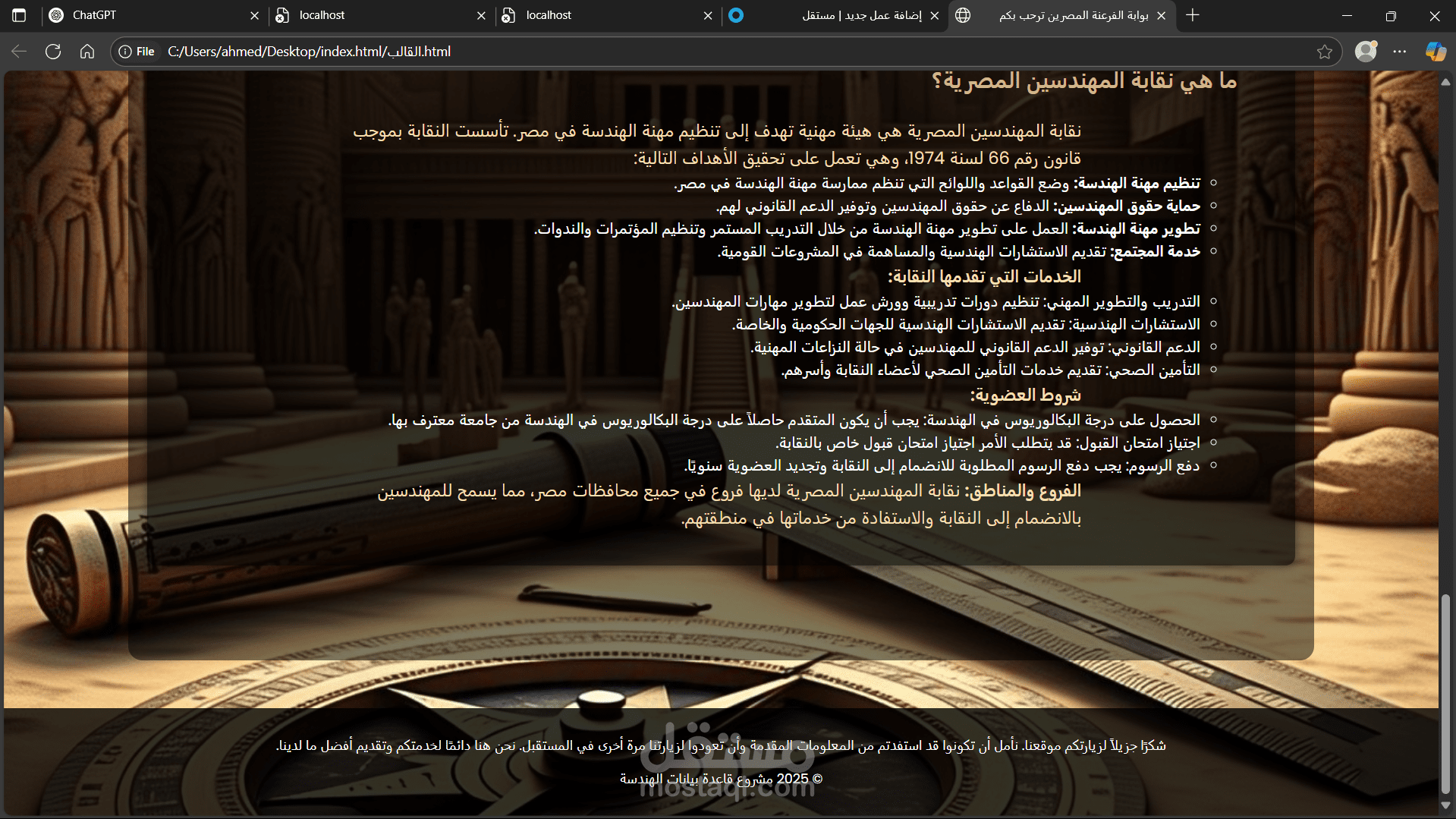Close the first localhost tab
Image resolution: width=1456 pixels, height=819 pixels.
[x=481, y=15]
